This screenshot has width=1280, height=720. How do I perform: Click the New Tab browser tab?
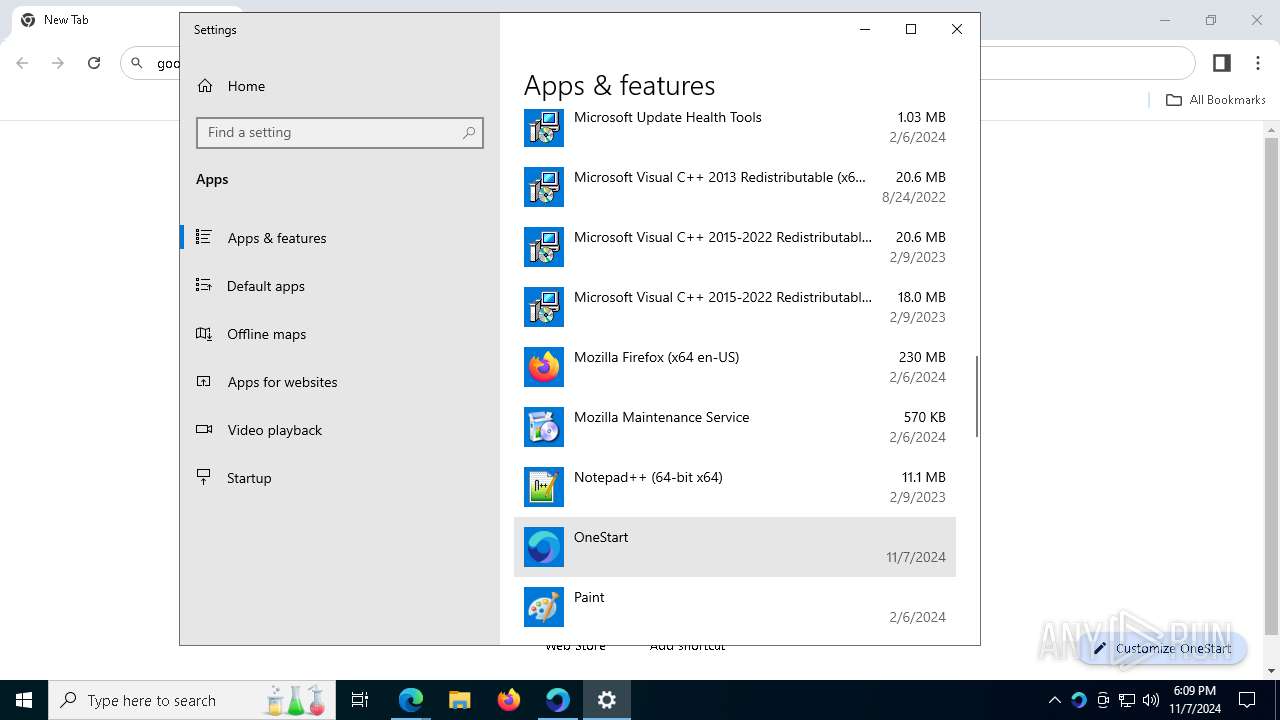click(66, 20)
